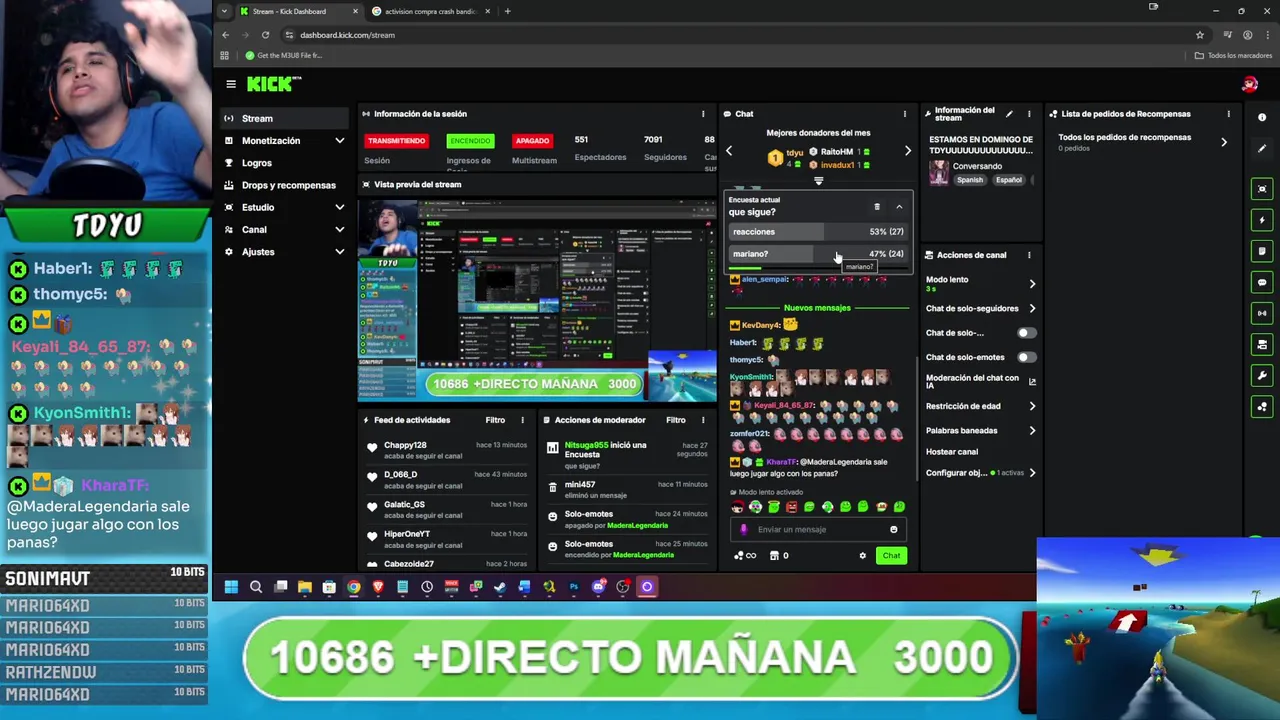This screenshot has width=1280, height=720.
Task: Open the chat settings gear icon
Action: tap(862, 556)
